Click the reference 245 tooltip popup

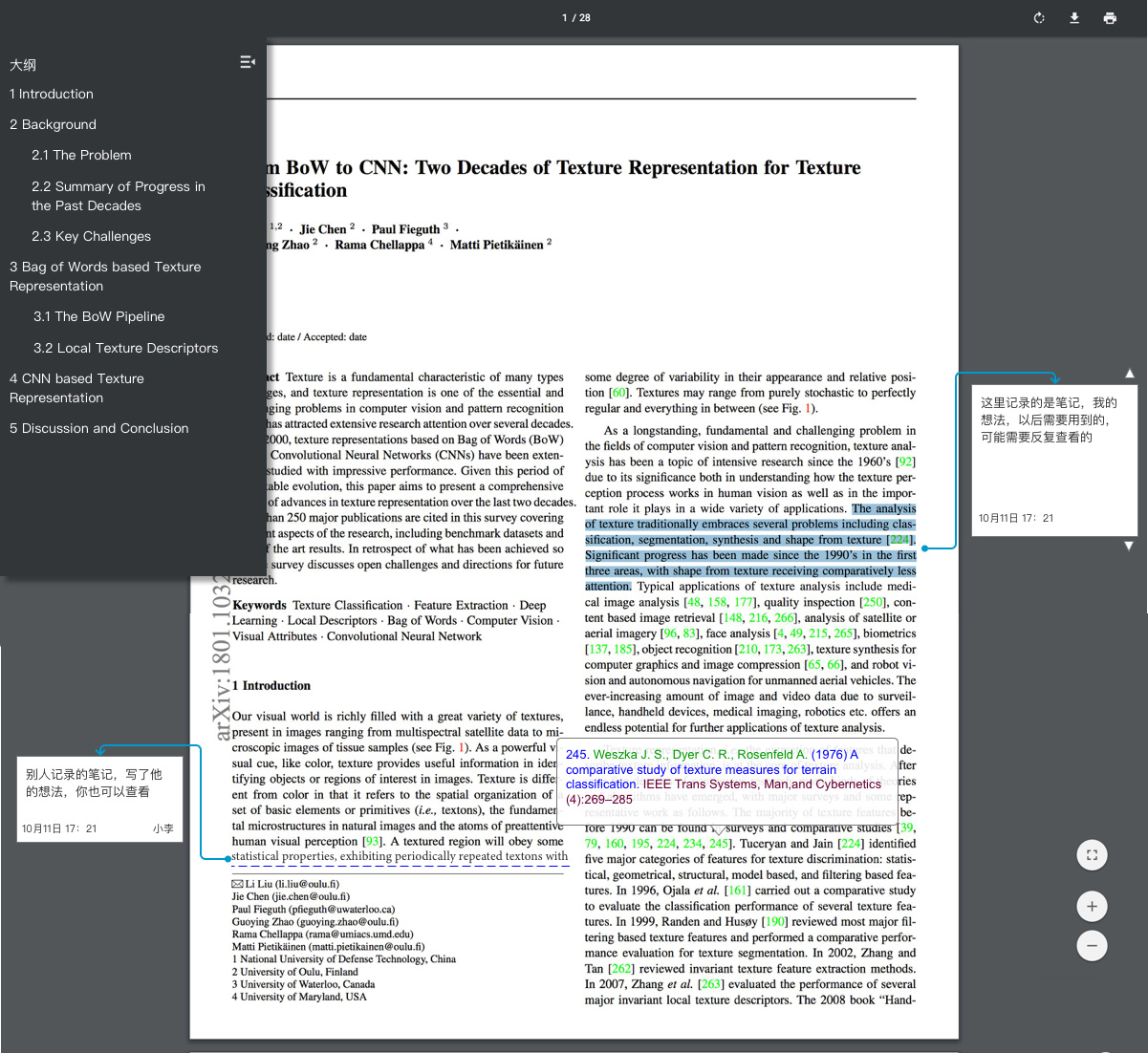coord(727,782)
